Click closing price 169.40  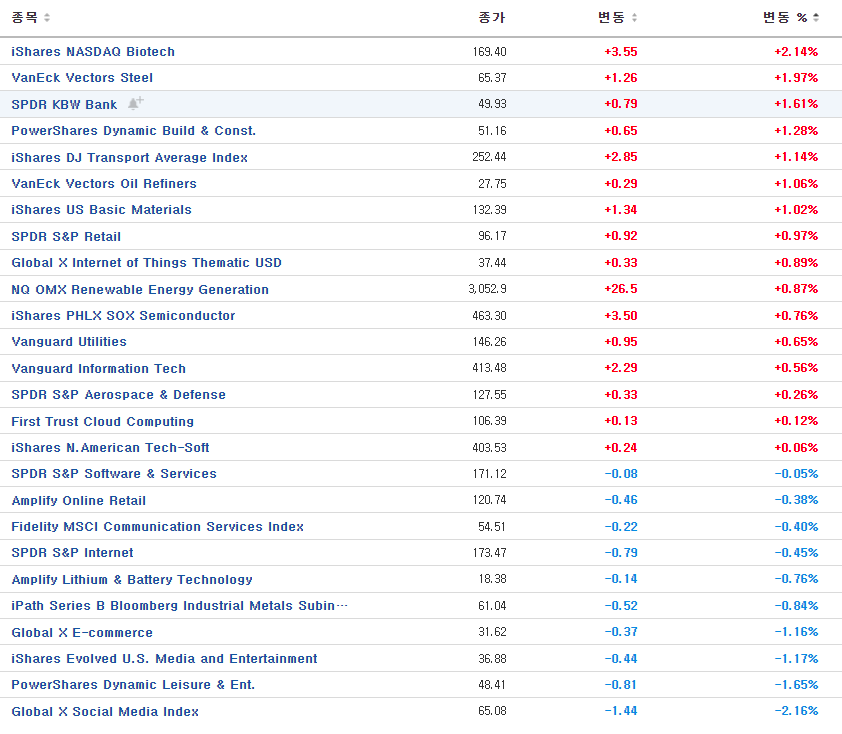coord(489,52)
